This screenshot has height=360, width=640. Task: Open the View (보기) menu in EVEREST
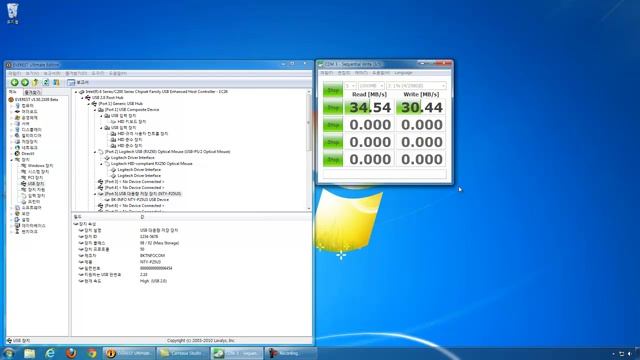[32, 73]
